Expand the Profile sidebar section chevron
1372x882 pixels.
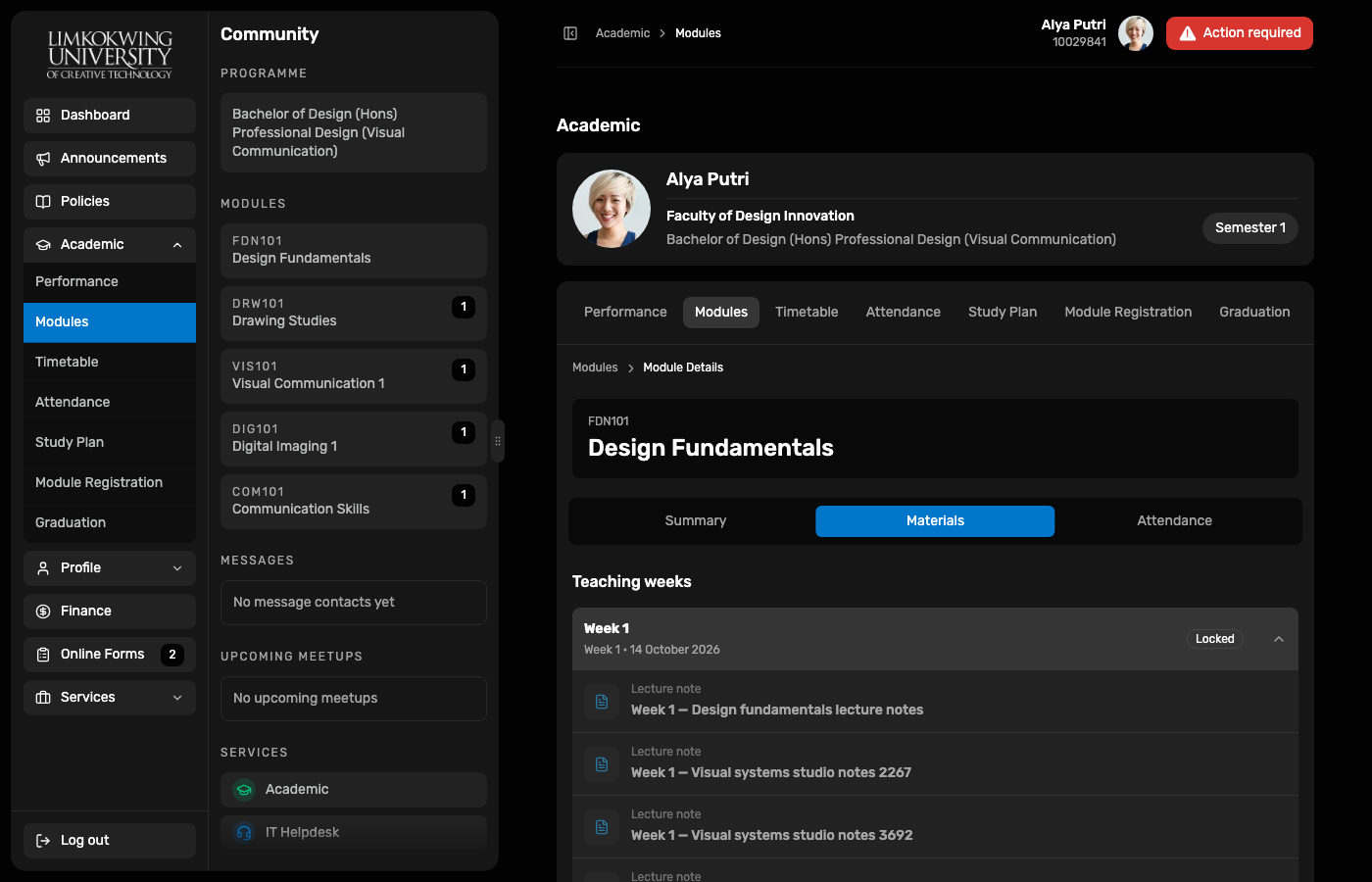(x=177, y=568)
